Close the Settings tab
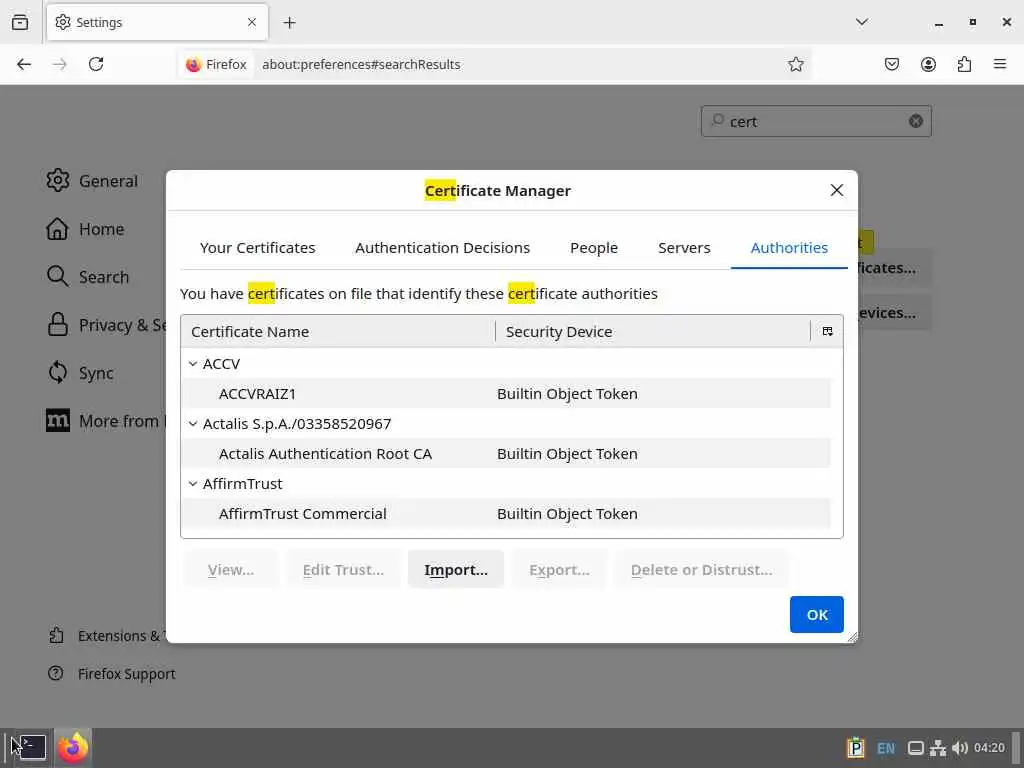 252,22
